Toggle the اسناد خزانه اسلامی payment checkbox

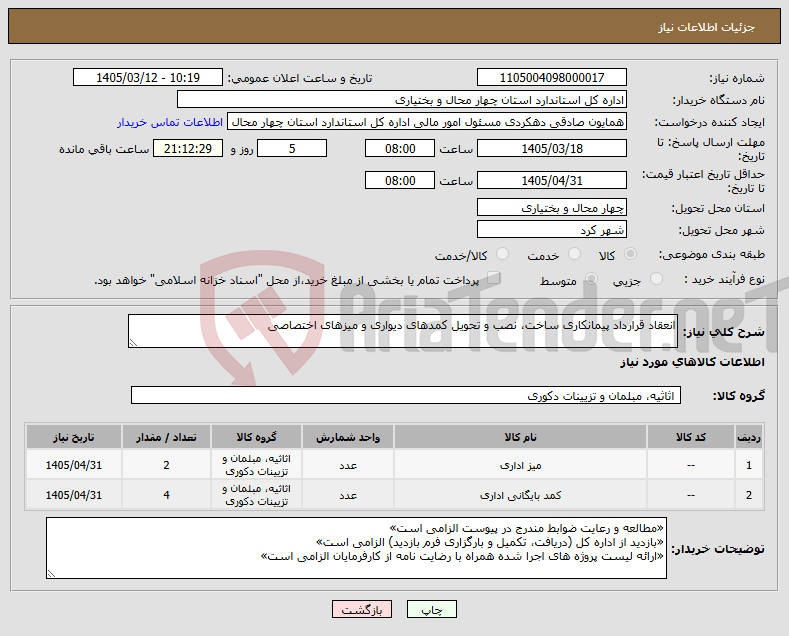tap(494, 278)
